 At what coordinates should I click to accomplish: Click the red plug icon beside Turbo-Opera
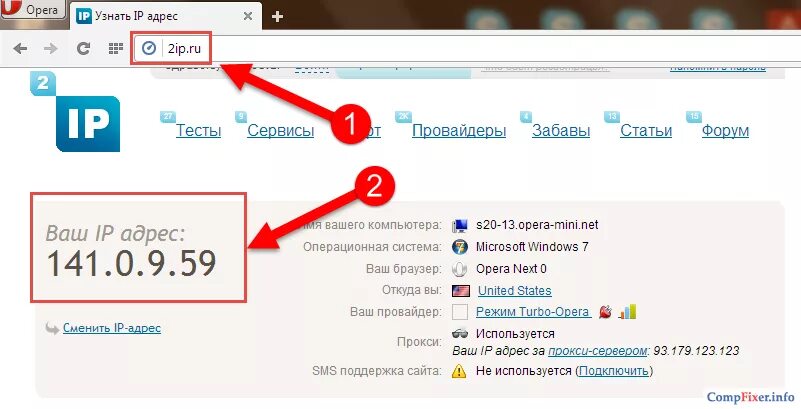tap(605, 311)
